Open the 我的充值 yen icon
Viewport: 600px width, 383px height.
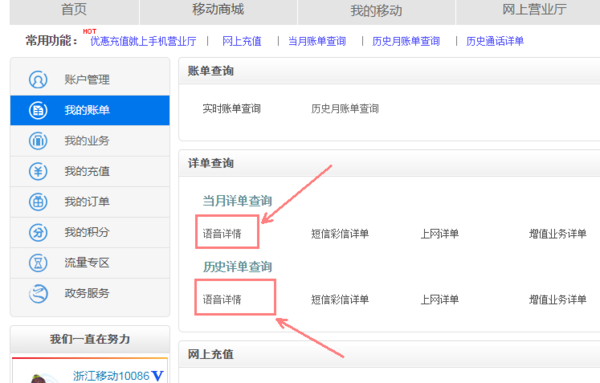(x=38, y=171)
